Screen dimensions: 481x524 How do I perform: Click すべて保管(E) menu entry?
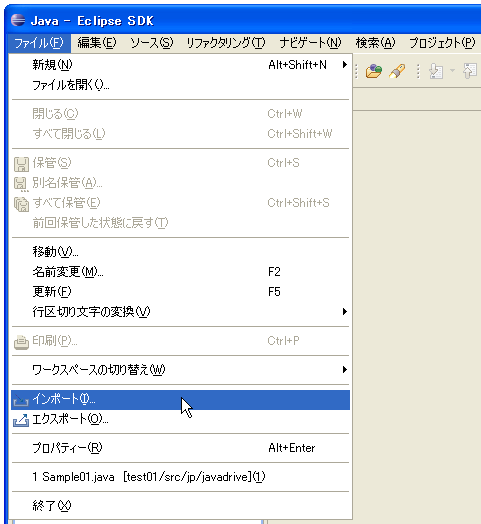(181, 203)
